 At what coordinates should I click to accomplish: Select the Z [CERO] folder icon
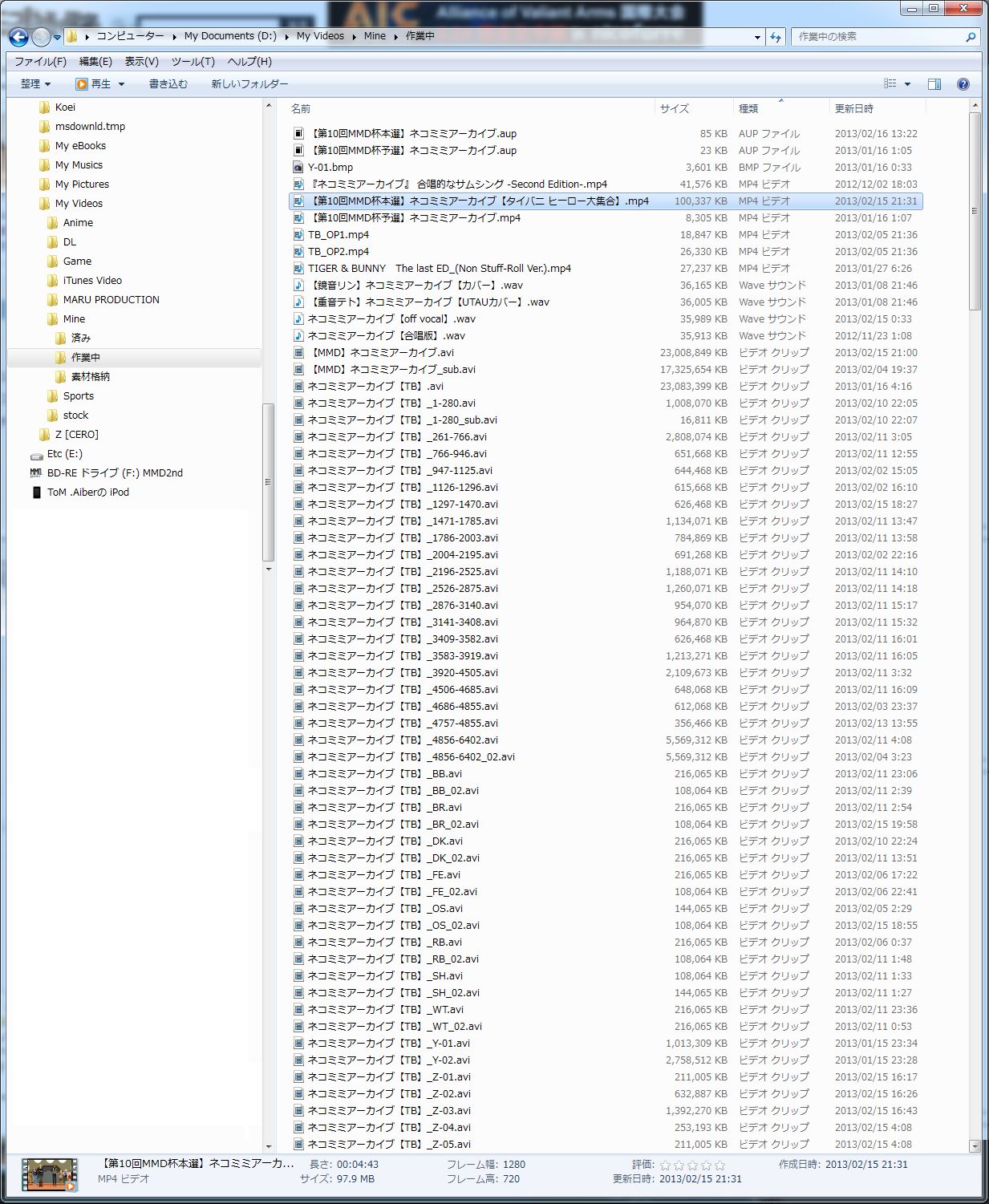pyautogui.click(x=44, y=435)
